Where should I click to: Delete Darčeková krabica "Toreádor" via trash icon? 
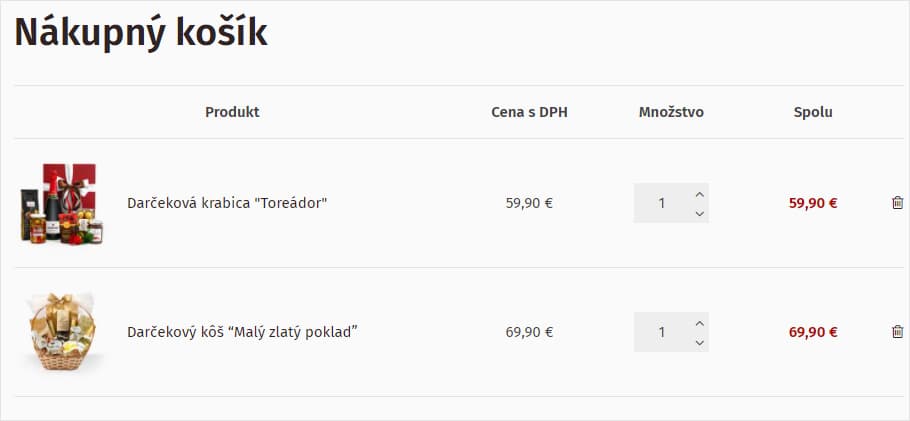pyautogui.click(x=897, y=203)
